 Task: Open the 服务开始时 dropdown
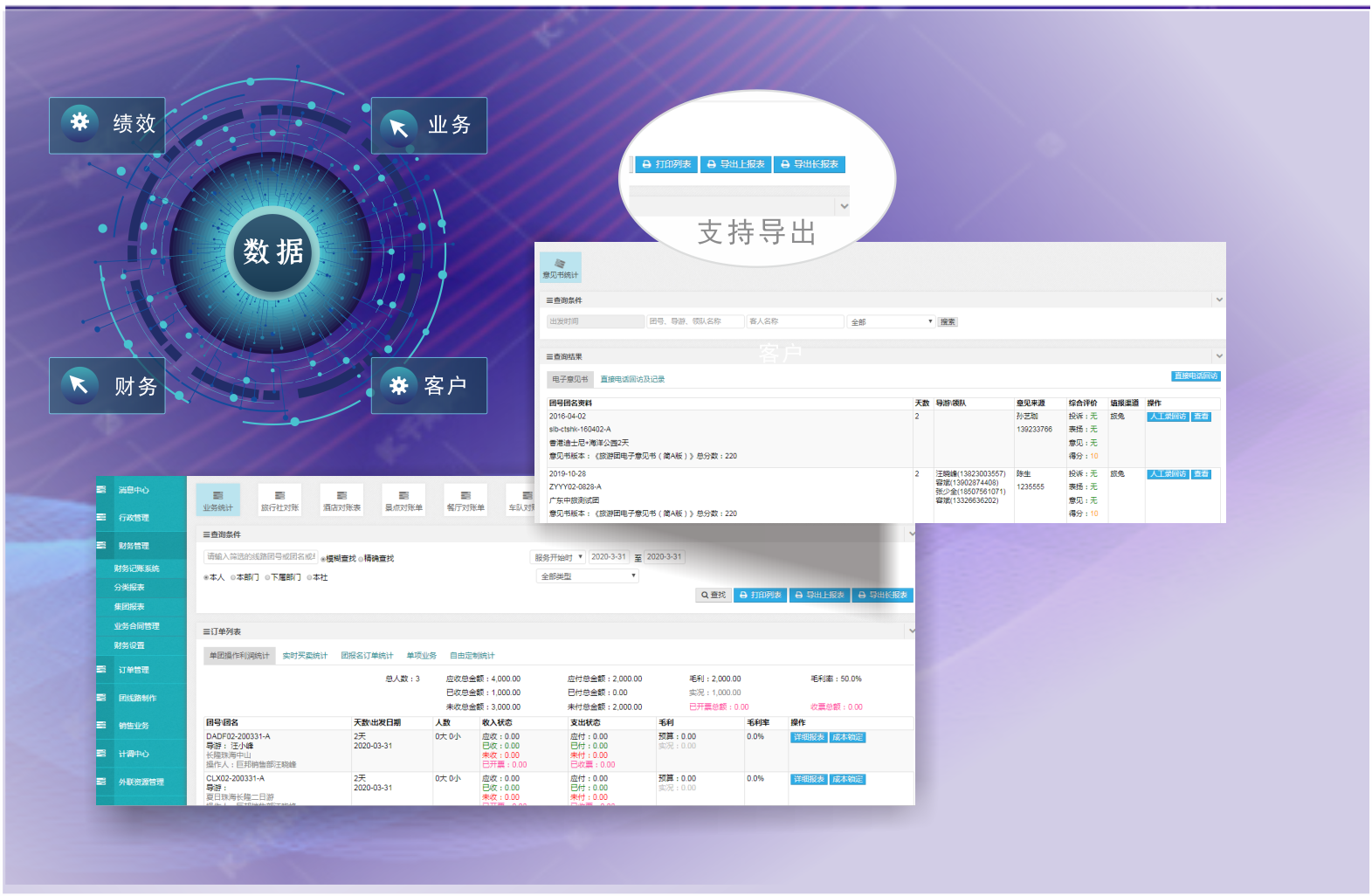(x=558, y=557)
